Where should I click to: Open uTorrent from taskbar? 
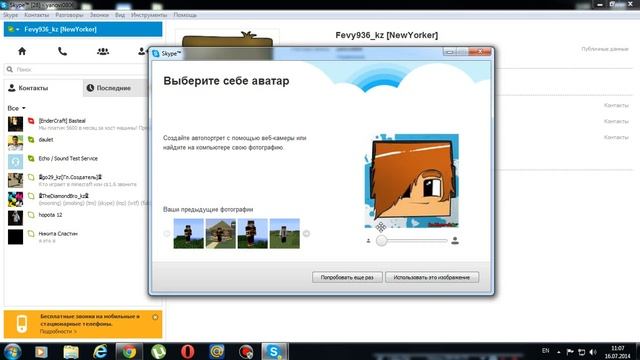pyautogui.click(x=158, y=351)
